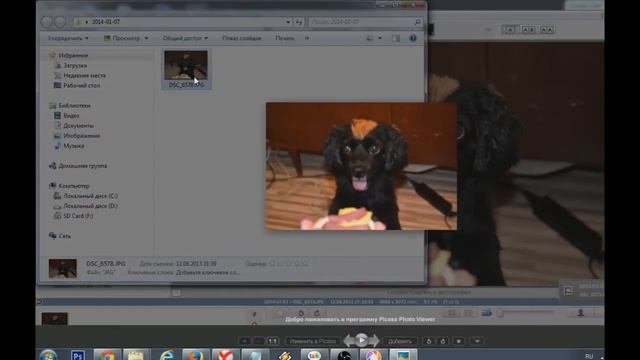
Task: Zoom out with Photo Viewer minus button
Action: pos(258,341)
